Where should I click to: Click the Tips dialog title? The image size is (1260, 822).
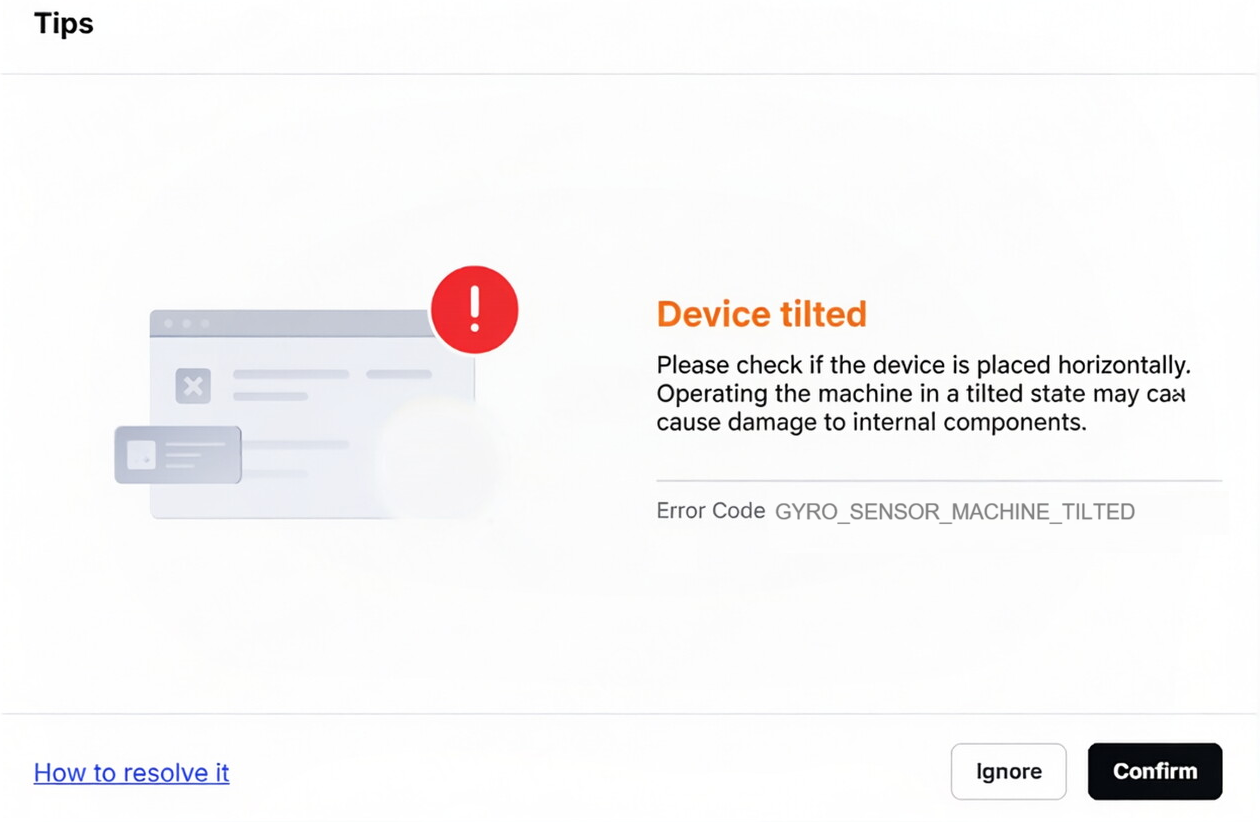[64, 24]
